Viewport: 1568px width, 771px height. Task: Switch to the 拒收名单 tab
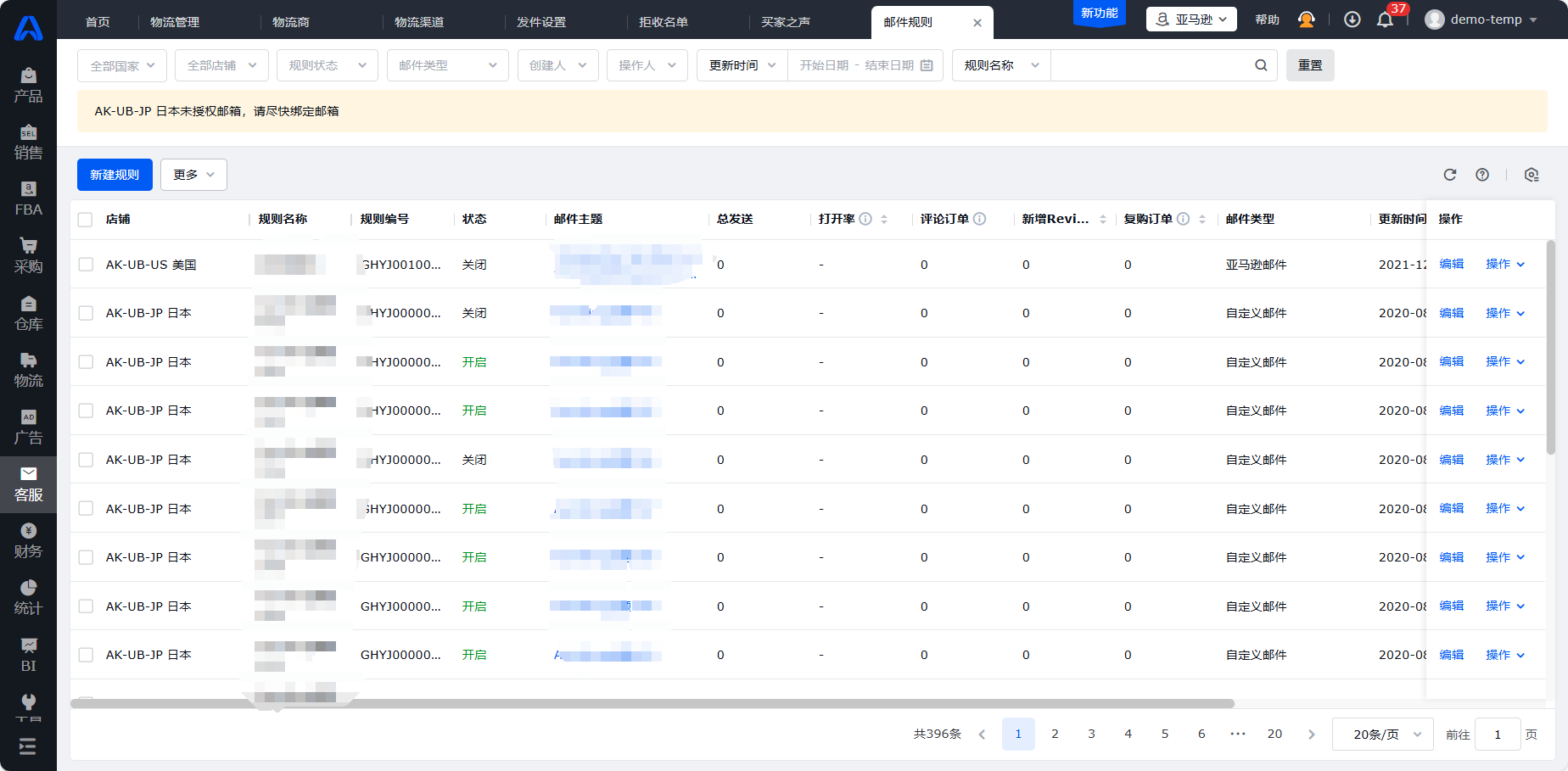tap(664, 22)
